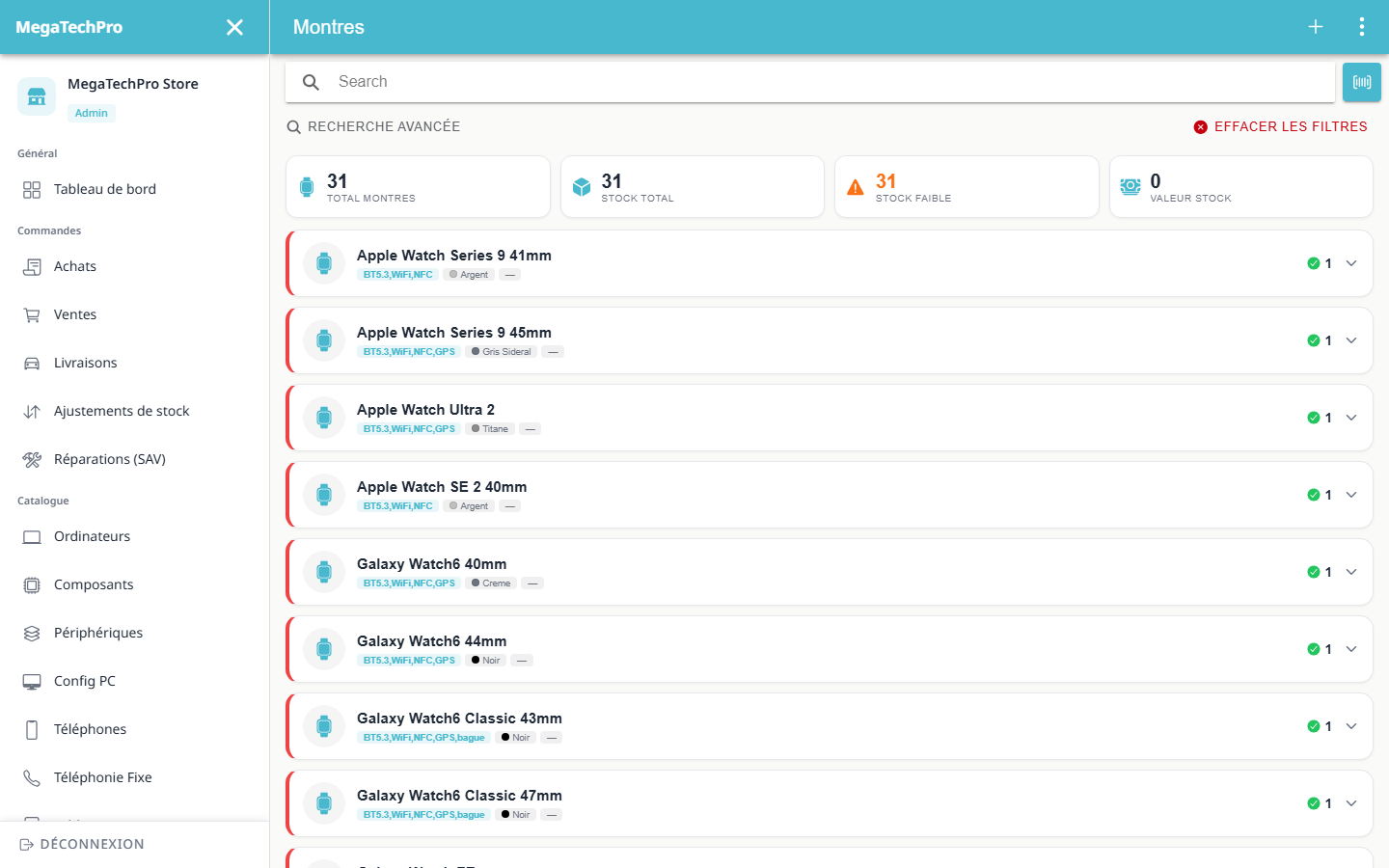
Task: Click the watch icon for Apple Watch Series 9 45mm
Action: tap(324, 340)
